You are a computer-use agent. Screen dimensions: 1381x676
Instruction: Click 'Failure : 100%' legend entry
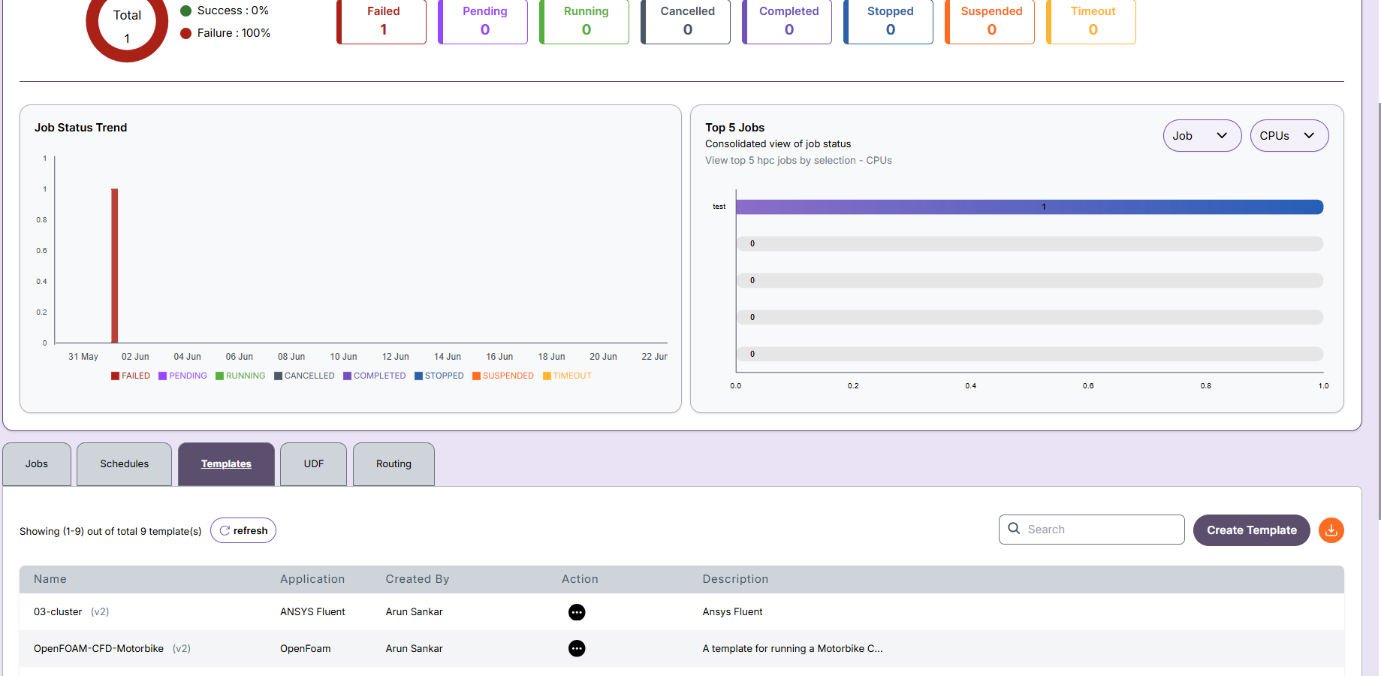coord(226,33)
